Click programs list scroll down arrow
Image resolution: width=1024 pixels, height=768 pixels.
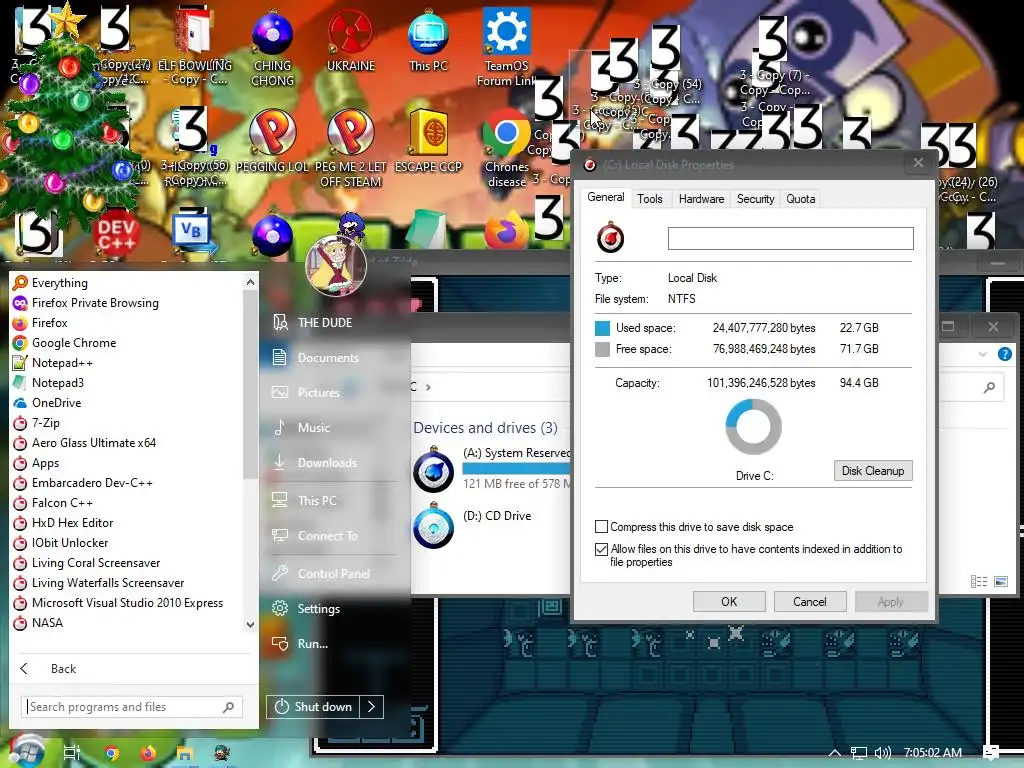[x=250, y=624]
